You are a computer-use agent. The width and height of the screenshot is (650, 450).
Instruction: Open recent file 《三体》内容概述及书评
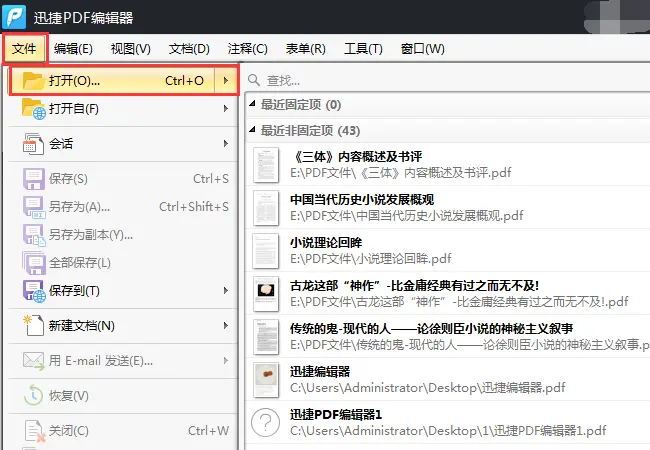[448, 165]
